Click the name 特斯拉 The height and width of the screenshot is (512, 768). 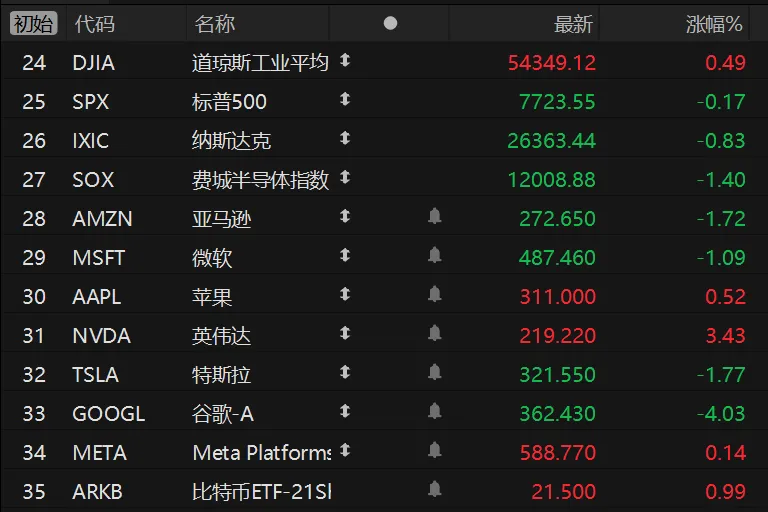[x=221, y=375]
